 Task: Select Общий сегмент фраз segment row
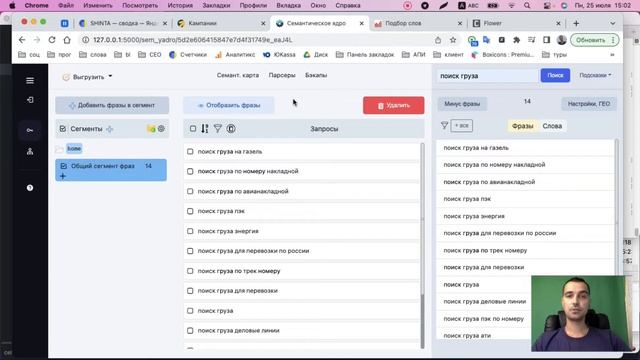coord(111,170)
